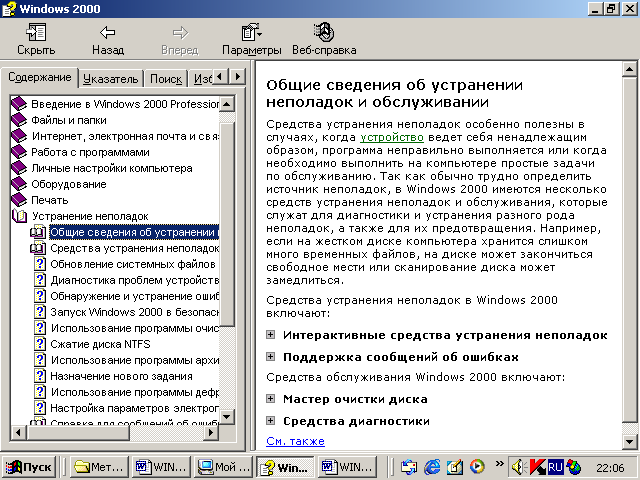Click question icon of Настройка параметров электропитания
The height and width of the screenshot is (480, 640).
(40, 408)
